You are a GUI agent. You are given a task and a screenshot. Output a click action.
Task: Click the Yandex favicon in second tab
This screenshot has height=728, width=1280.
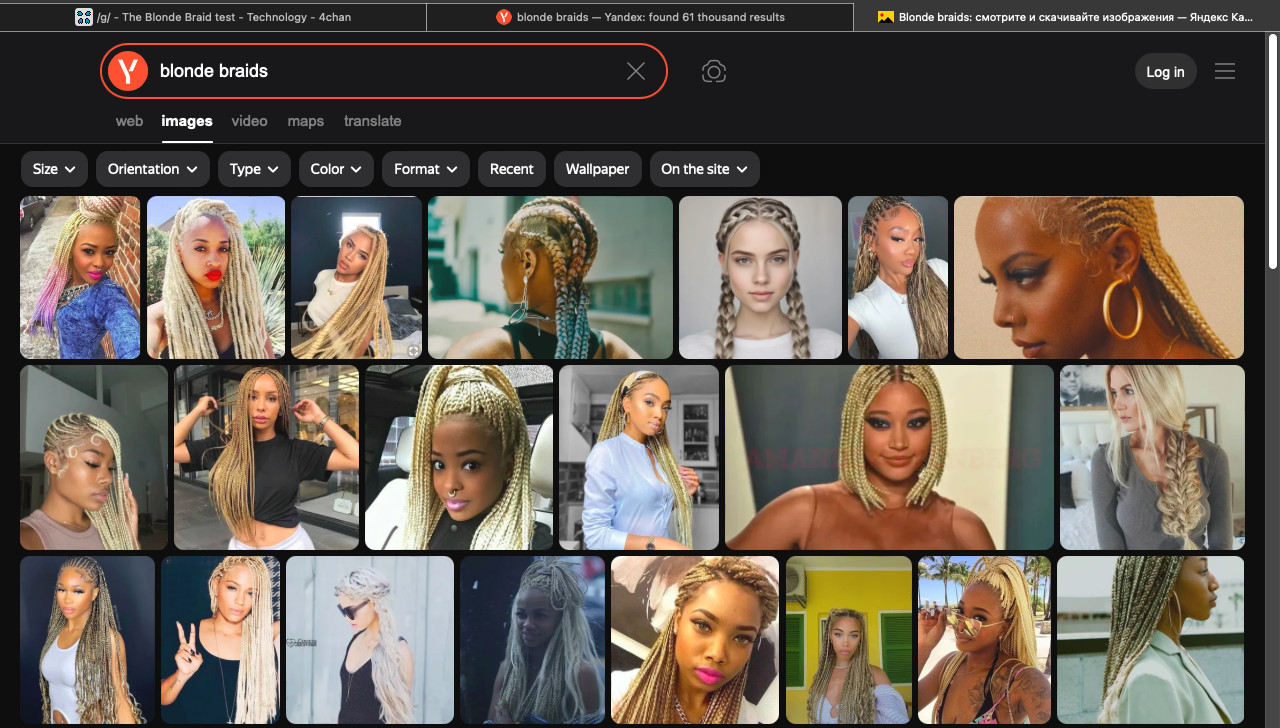pyautogui.click(x=504, y=17)
